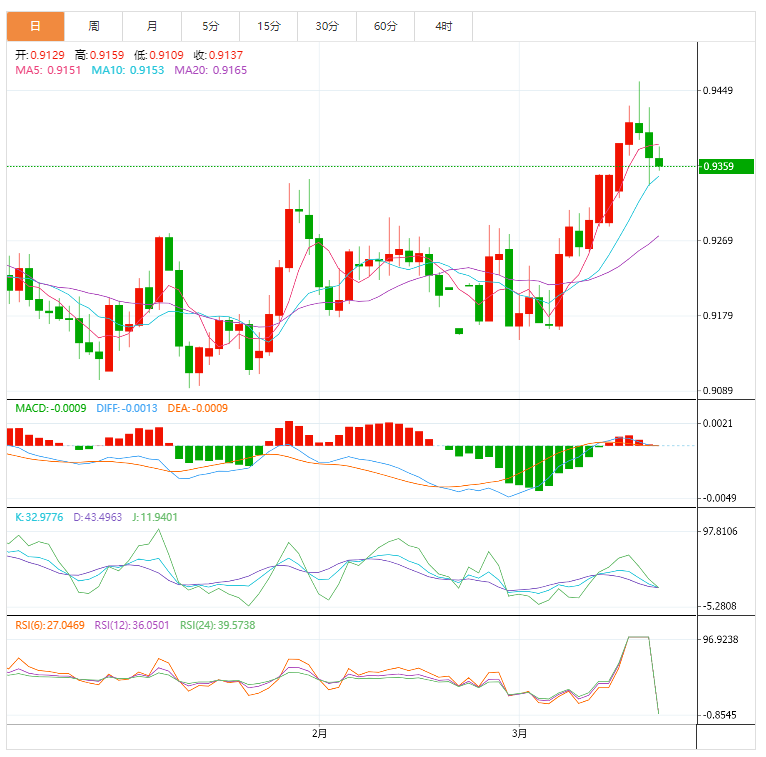The height and width of the screenshot is (757, 766).
Task: Click the 0.9089 price axis label
Action: (718, 391)
